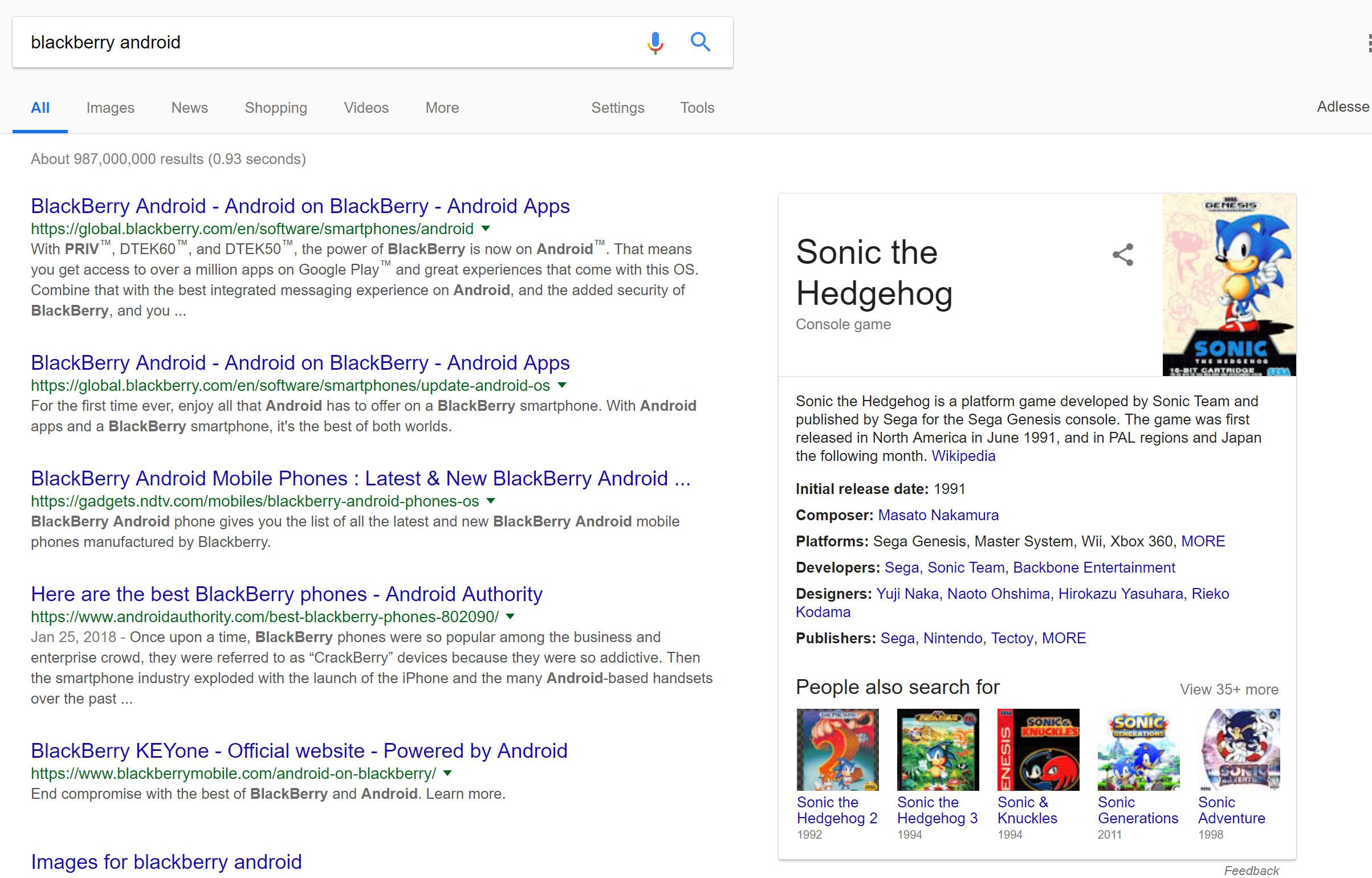Open Nintendo publisher link
Screen dimensions: 1372x878
952,639
